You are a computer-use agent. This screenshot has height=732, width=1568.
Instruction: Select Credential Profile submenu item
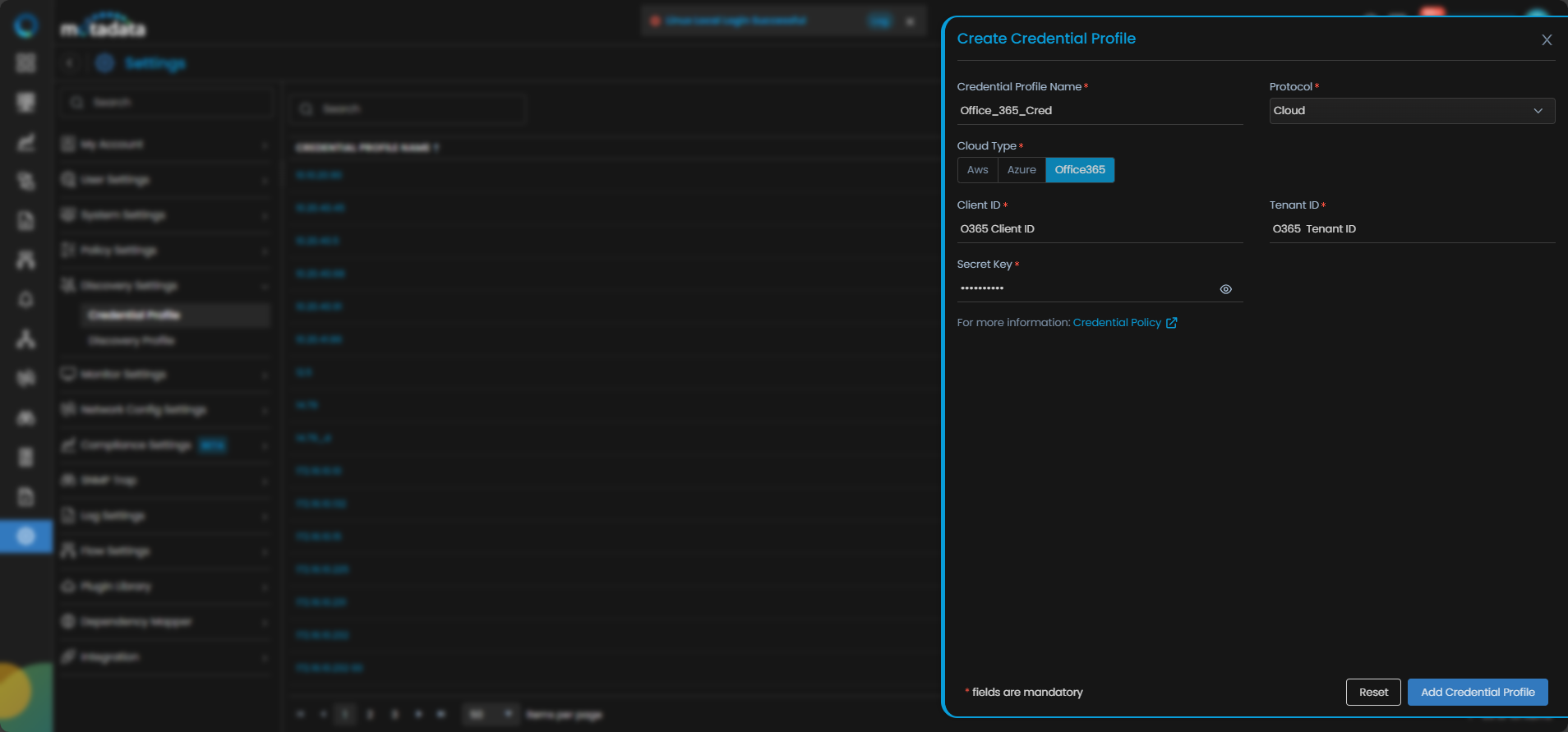coord(175,315)
